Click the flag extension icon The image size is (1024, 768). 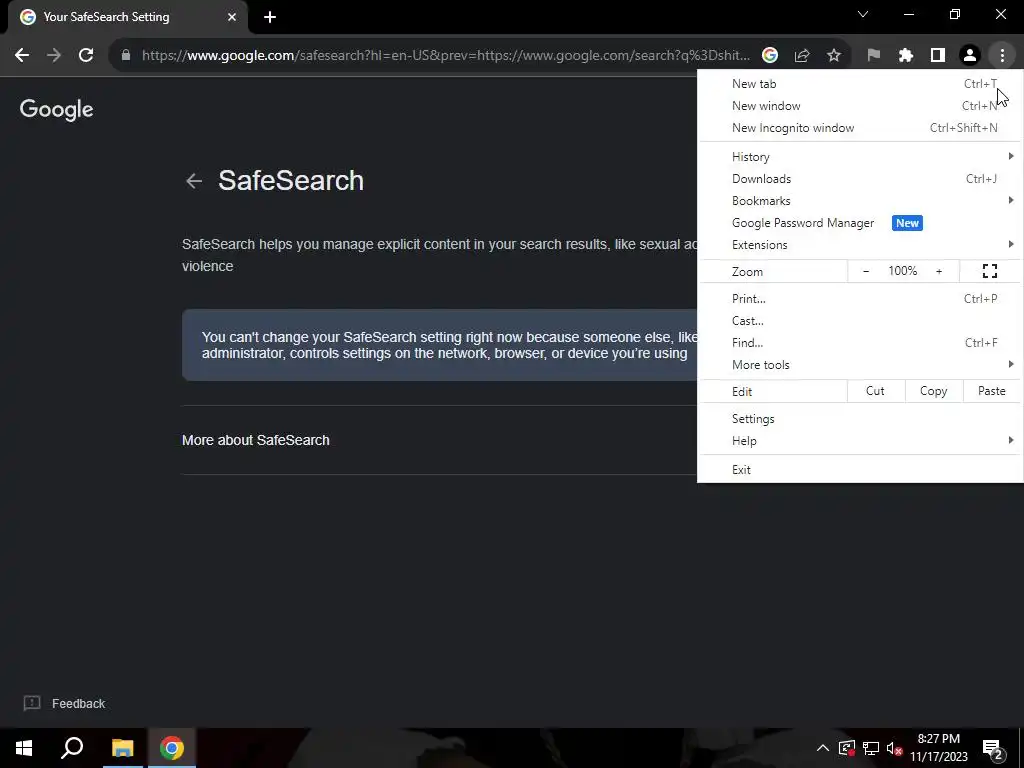[874, 55]
